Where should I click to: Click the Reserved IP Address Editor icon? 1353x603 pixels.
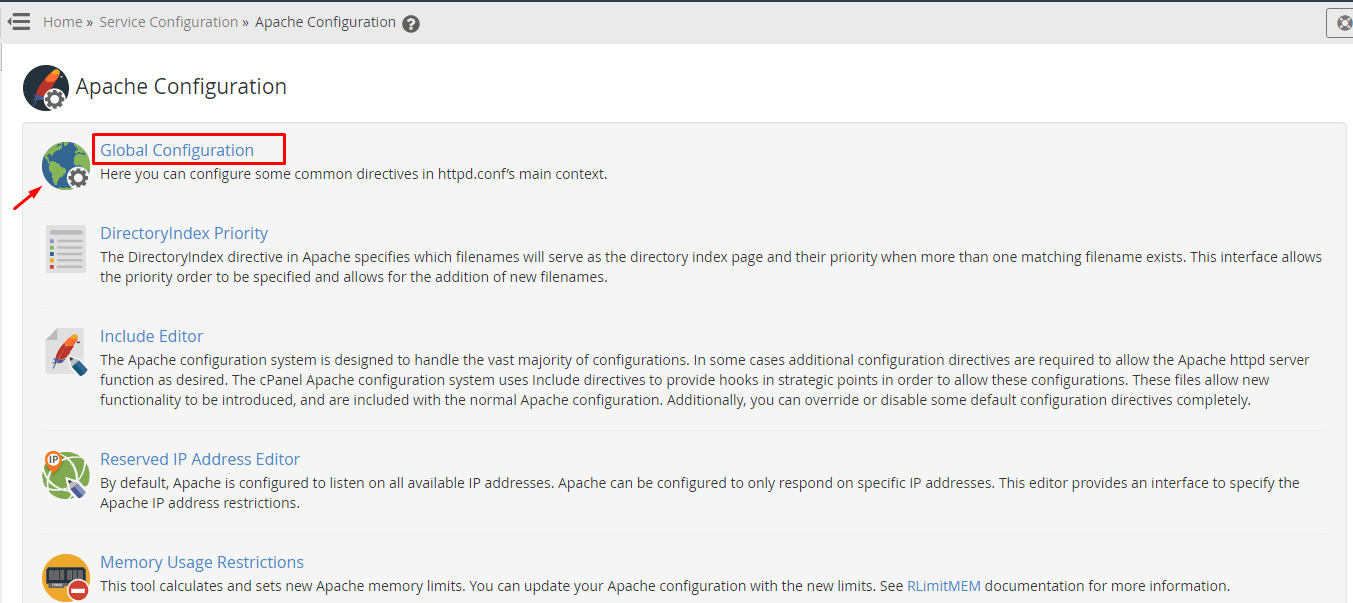[x=66, y=475]
